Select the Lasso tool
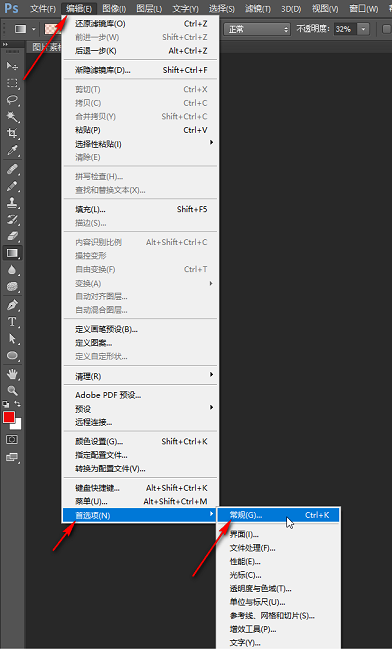392x650 pixels. (x=12, y=100)
